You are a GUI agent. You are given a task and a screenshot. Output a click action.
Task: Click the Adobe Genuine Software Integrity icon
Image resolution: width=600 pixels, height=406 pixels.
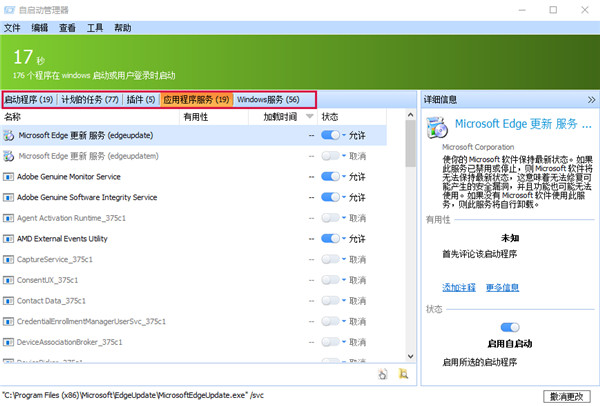[x=8, y=197]
